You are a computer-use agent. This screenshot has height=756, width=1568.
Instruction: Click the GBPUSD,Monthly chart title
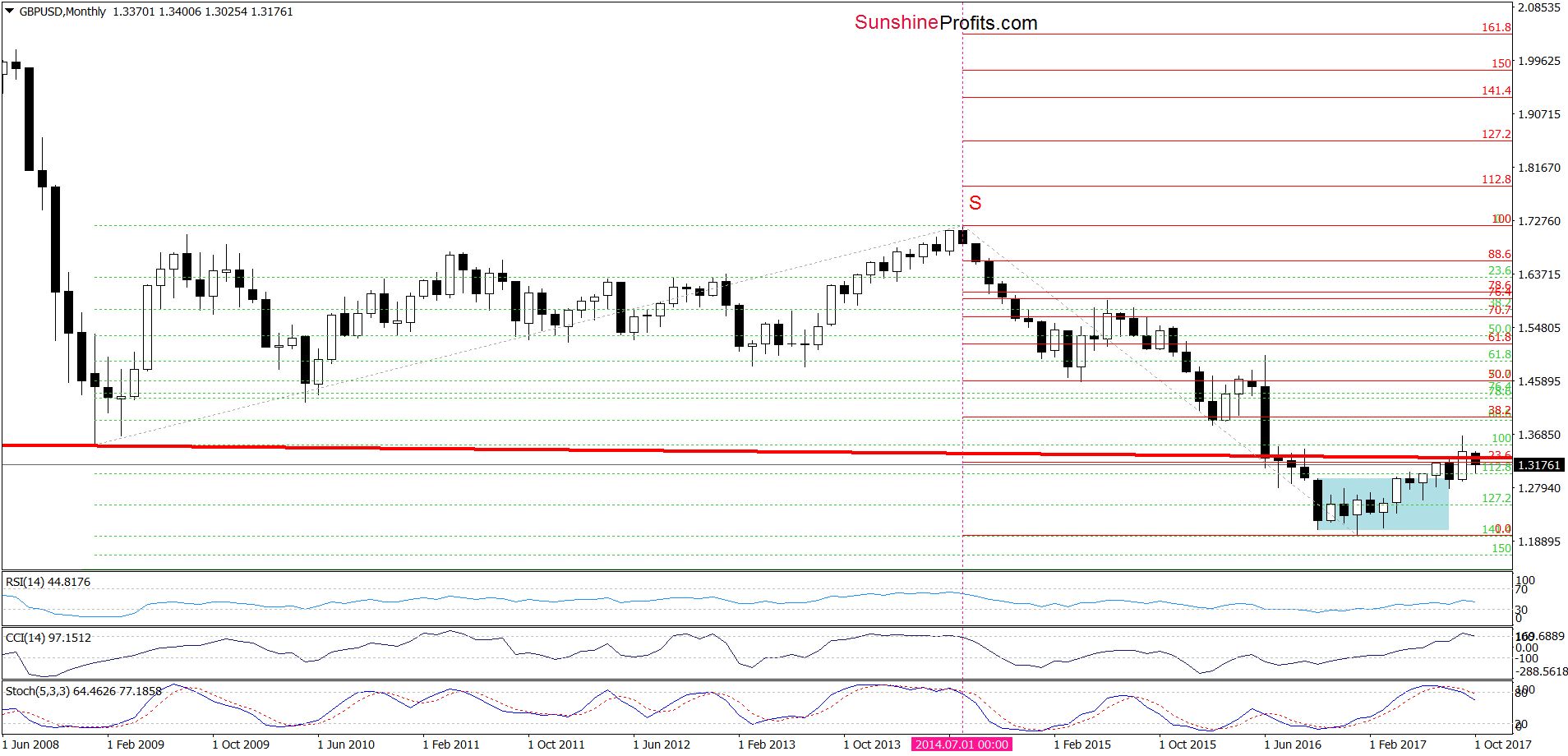point(62,12)
